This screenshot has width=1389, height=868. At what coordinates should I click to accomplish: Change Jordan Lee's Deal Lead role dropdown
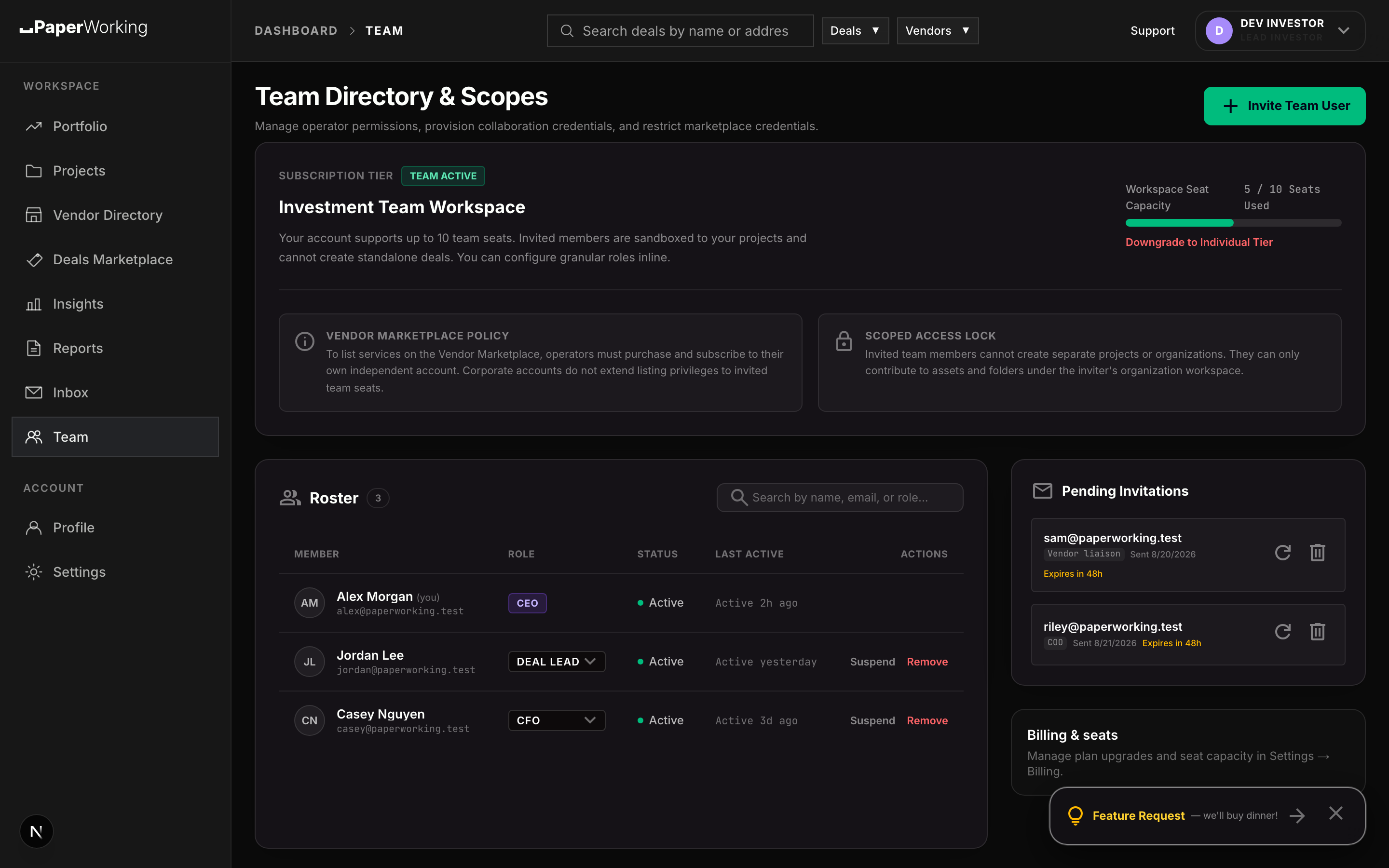(556, 661)
